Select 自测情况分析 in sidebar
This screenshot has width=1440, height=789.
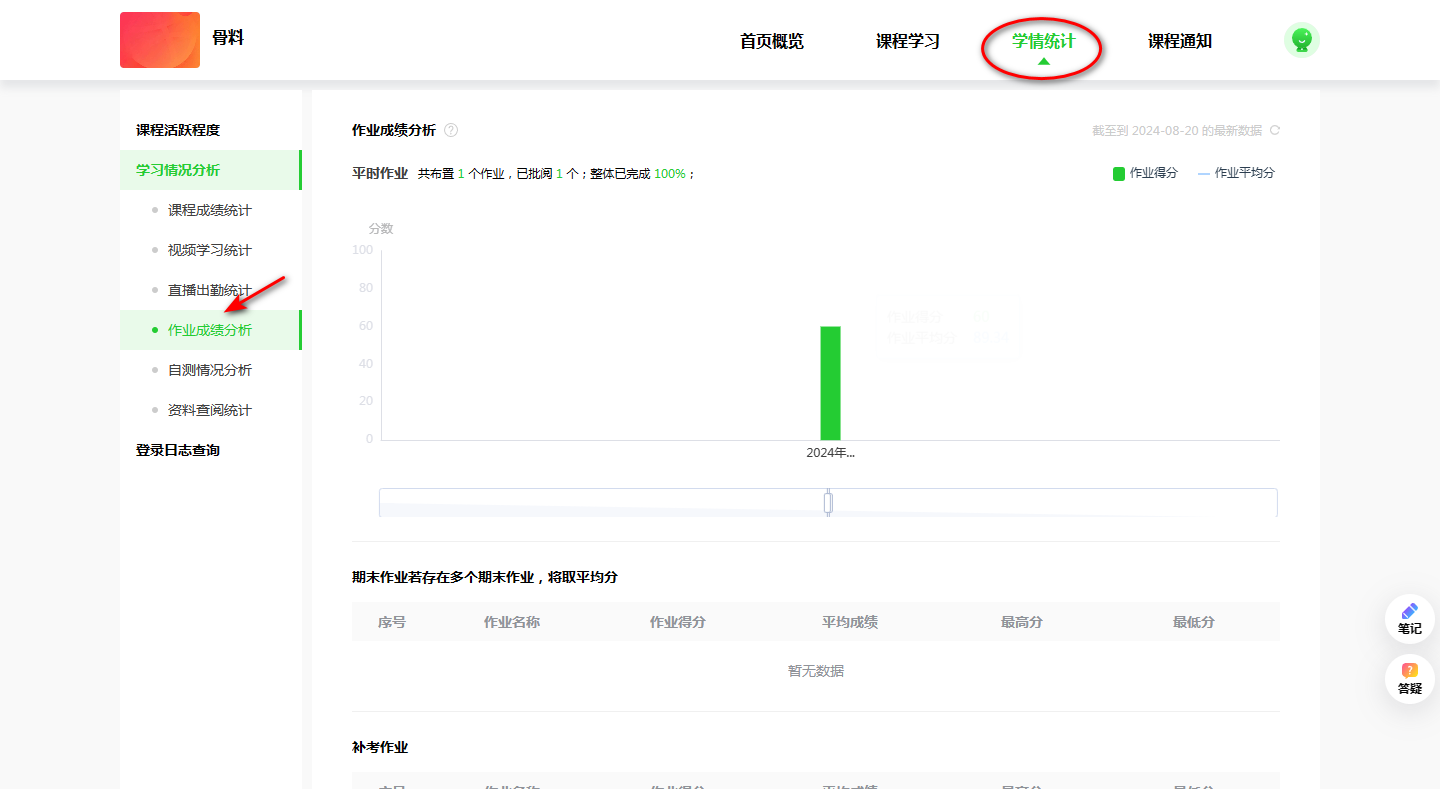tap(210, 370)
